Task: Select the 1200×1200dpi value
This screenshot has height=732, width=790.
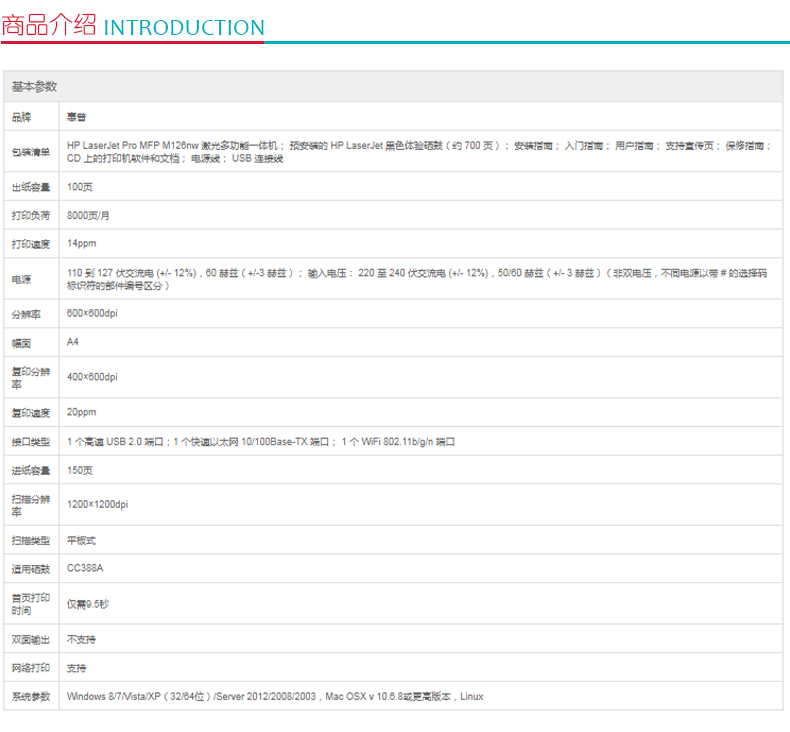Action: coord(98,504)
